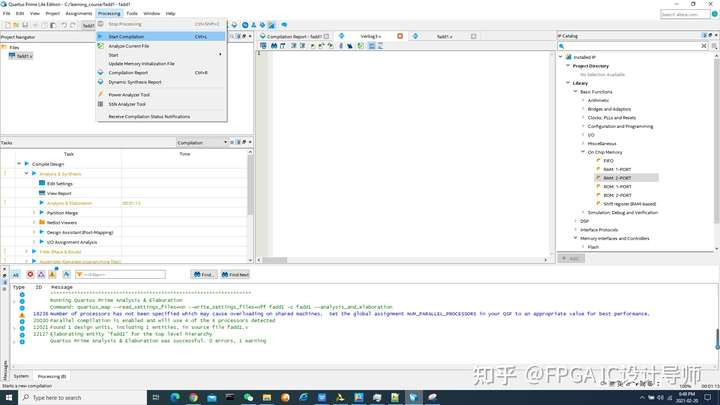Viewport: 720px width, 405px height.
Task: Click the Analyze Current File icon
Action: [x=101, y=46]
